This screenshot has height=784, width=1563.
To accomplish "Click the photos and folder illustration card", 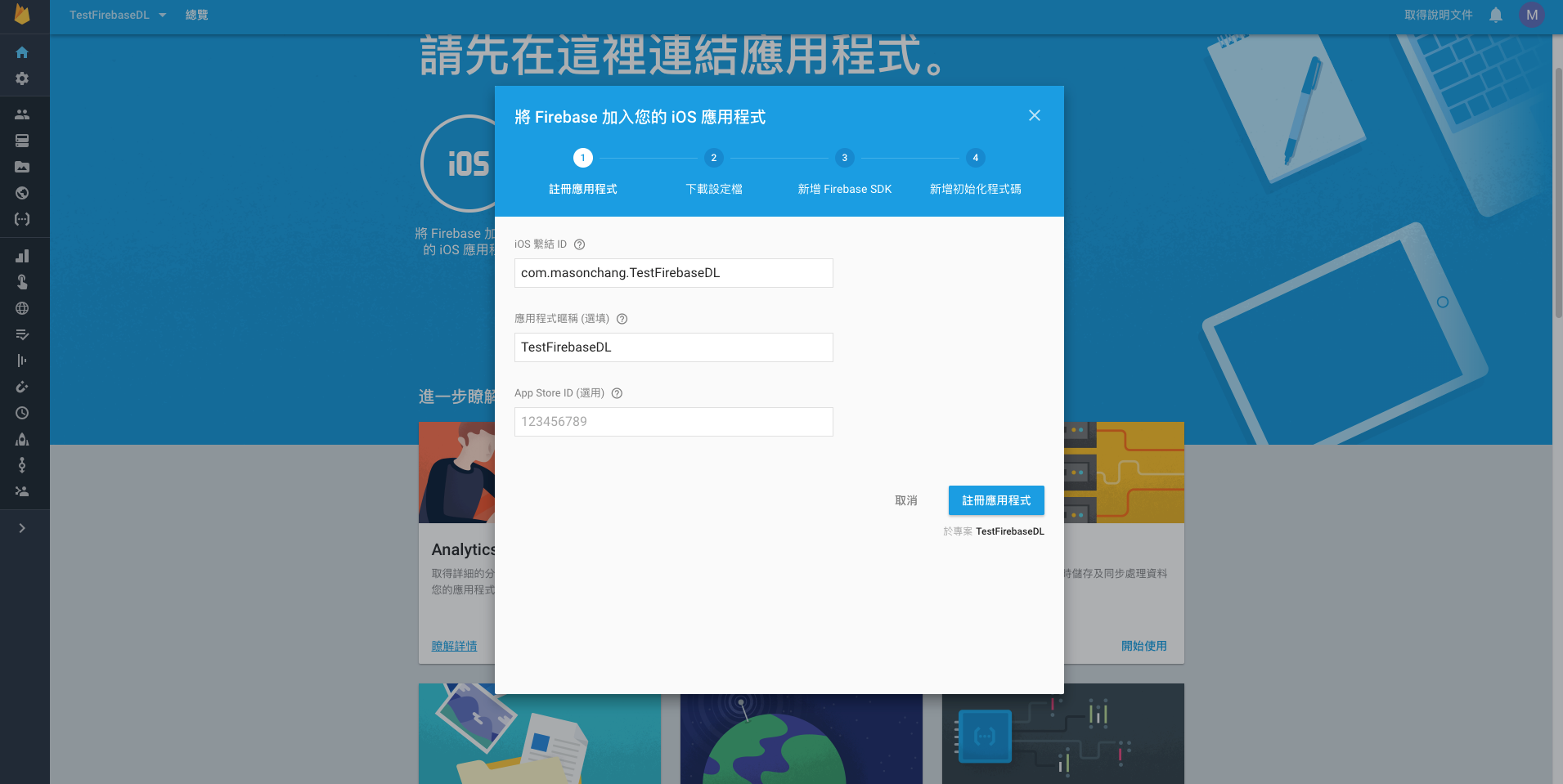I will point(540,734).
